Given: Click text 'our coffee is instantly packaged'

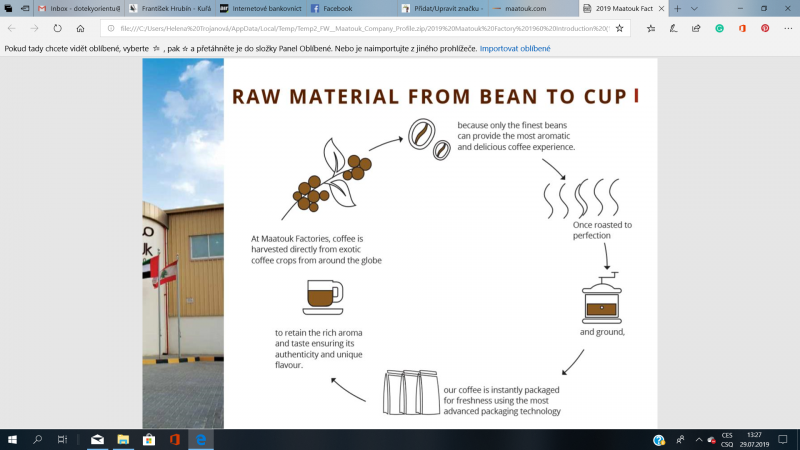Looking at the screenshot, I should (502, 390).
